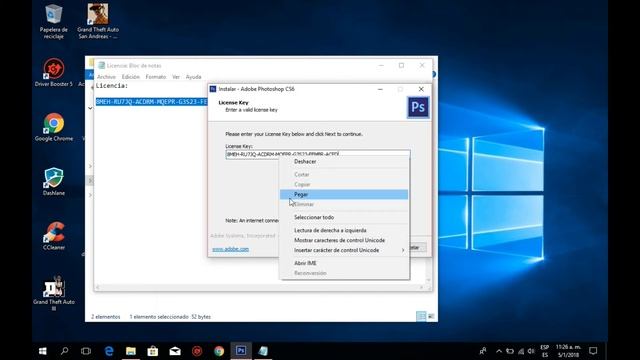This screenshot has width=640, height=360.
Task: Open the www.adobe.com link
Action: coord(230,249)
